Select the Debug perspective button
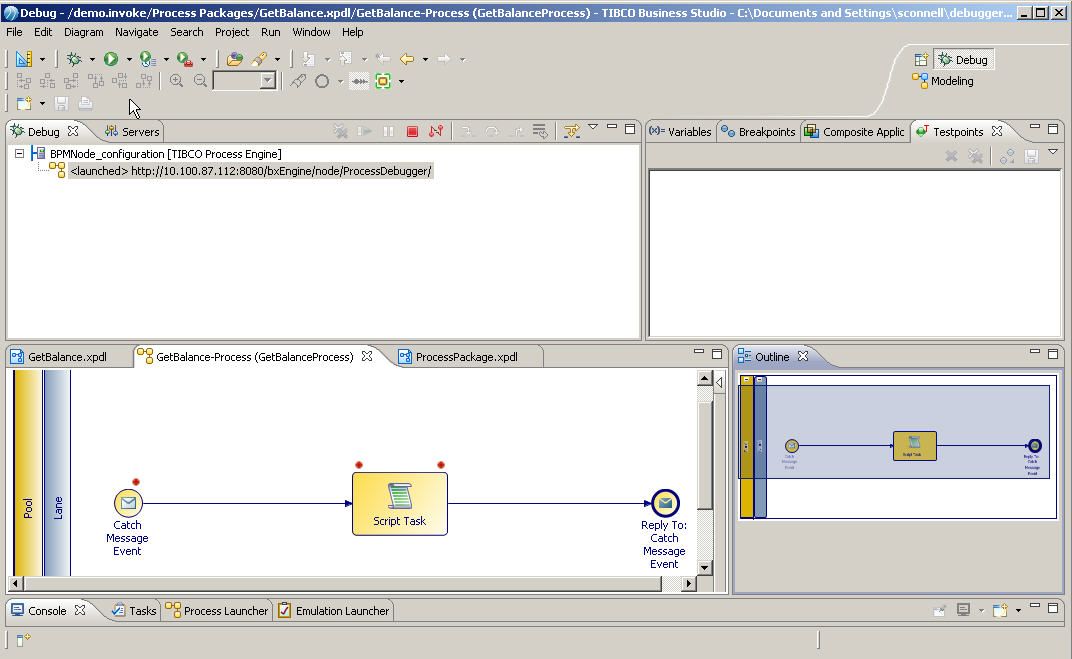 tap(963, 59)
